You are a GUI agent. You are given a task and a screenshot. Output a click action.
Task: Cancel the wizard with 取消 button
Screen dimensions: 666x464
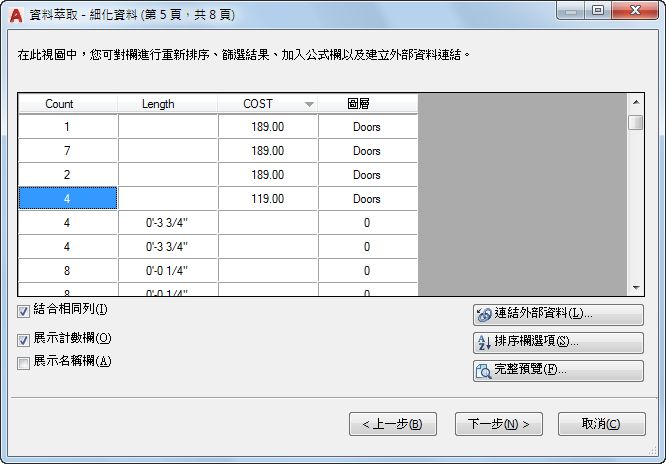pos(601,424)
